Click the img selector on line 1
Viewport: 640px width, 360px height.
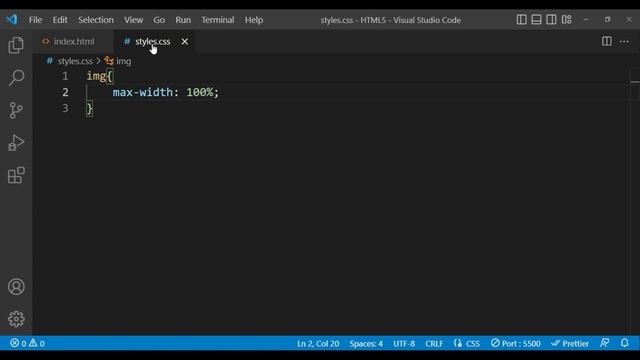point(96,76)
